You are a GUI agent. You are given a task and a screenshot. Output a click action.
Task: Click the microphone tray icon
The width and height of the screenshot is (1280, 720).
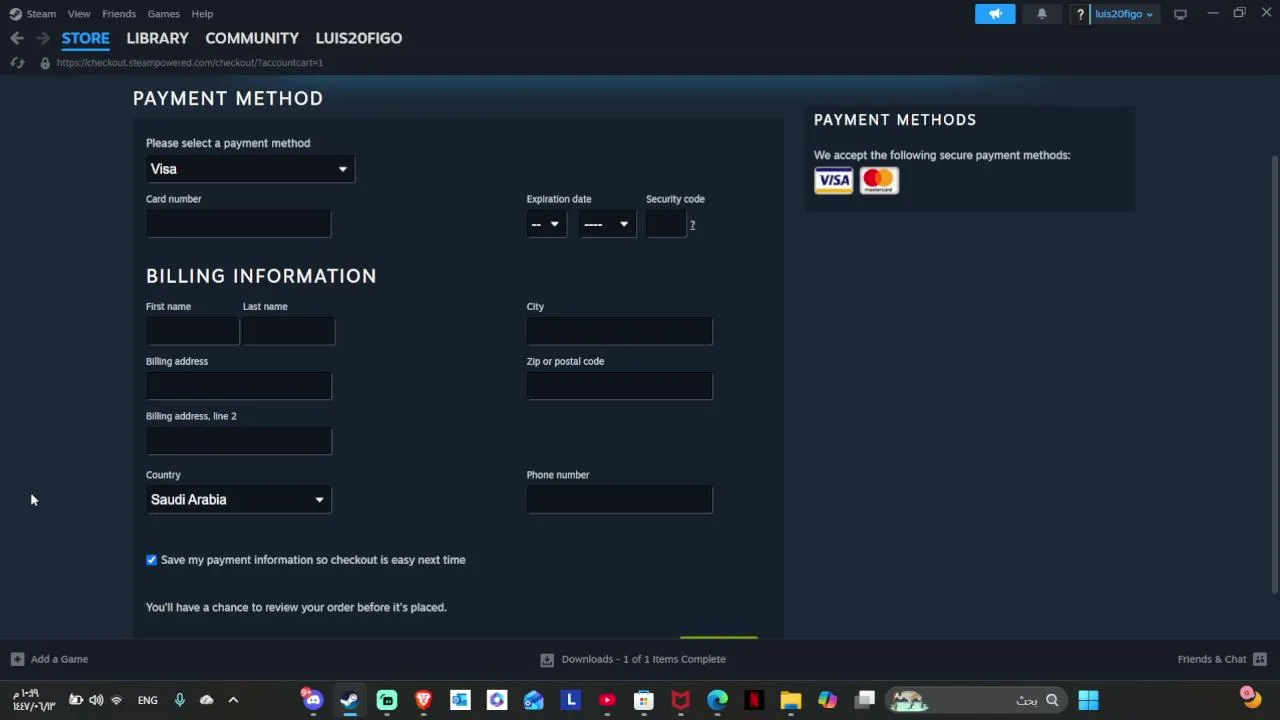180,700
